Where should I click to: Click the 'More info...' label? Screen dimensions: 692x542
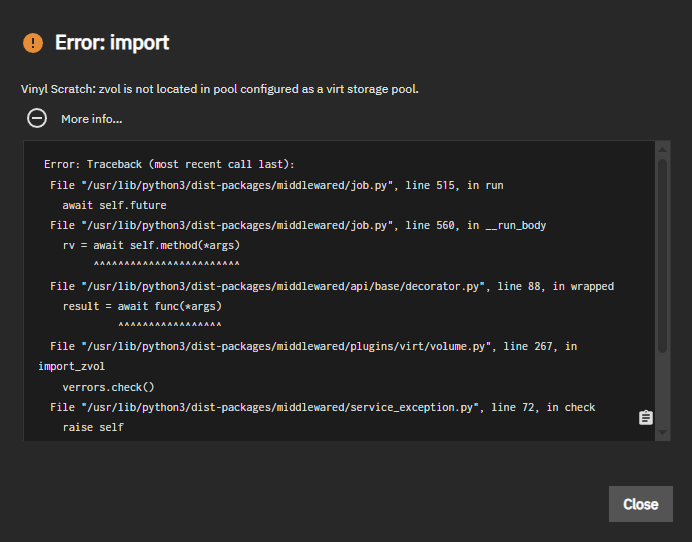point(91,119)
